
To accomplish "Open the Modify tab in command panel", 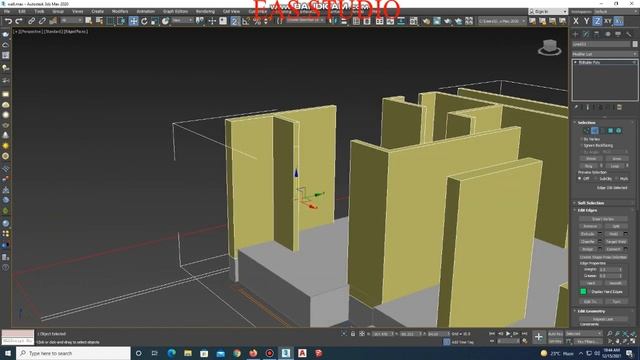I will pyautogui.click(x=586, y=34).
